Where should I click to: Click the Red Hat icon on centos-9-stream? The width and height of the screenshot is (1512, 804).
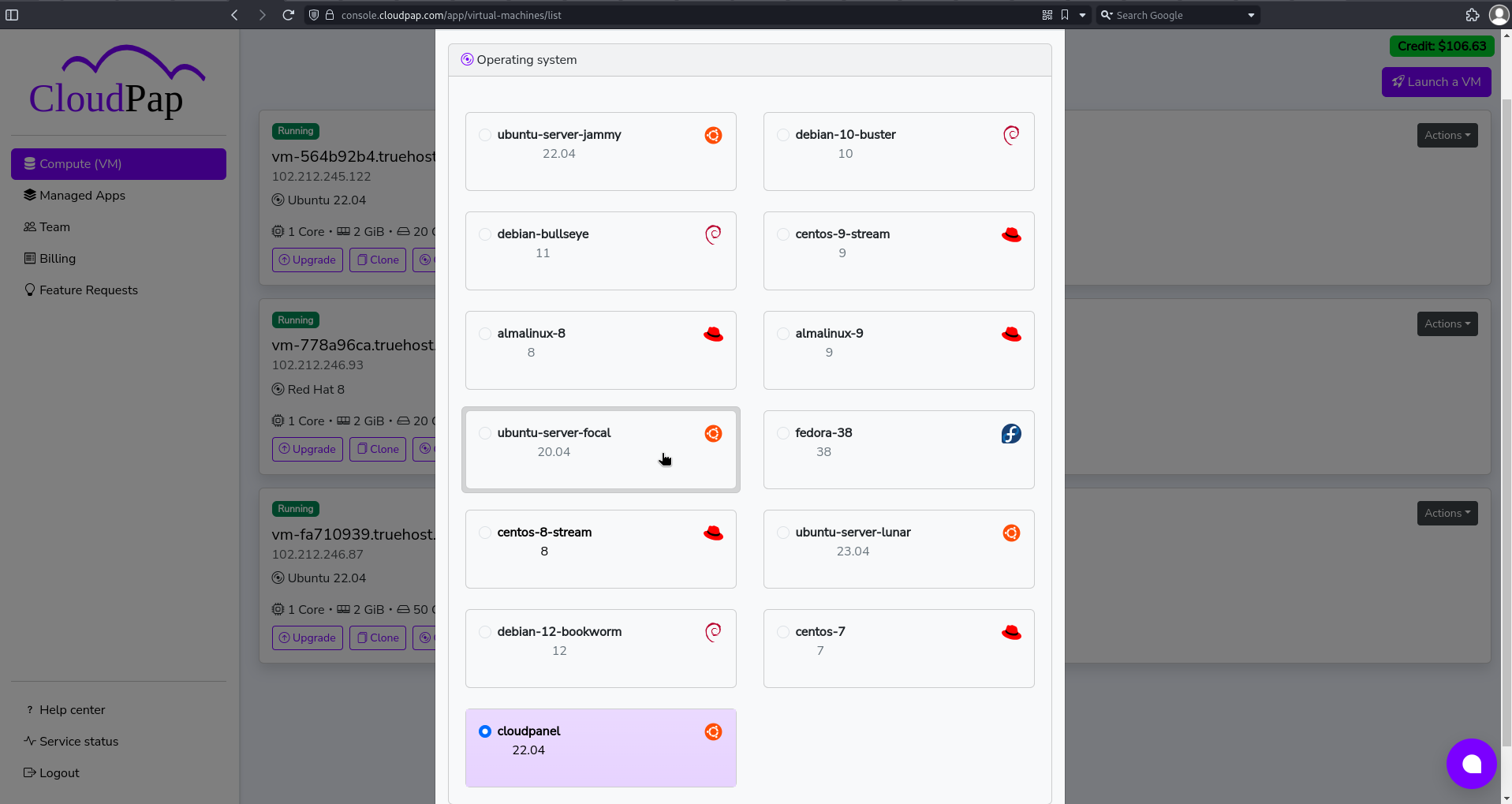(1010, 234)
